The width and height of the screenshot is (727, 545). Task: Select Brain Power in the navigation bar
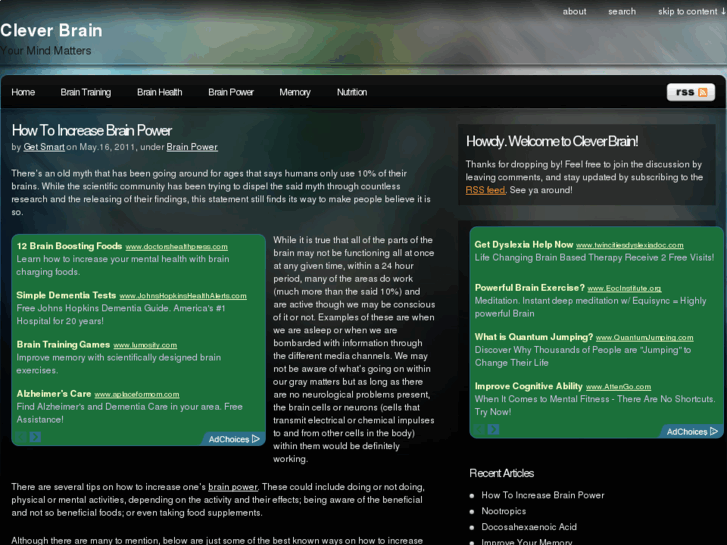[x=231, y=92]
